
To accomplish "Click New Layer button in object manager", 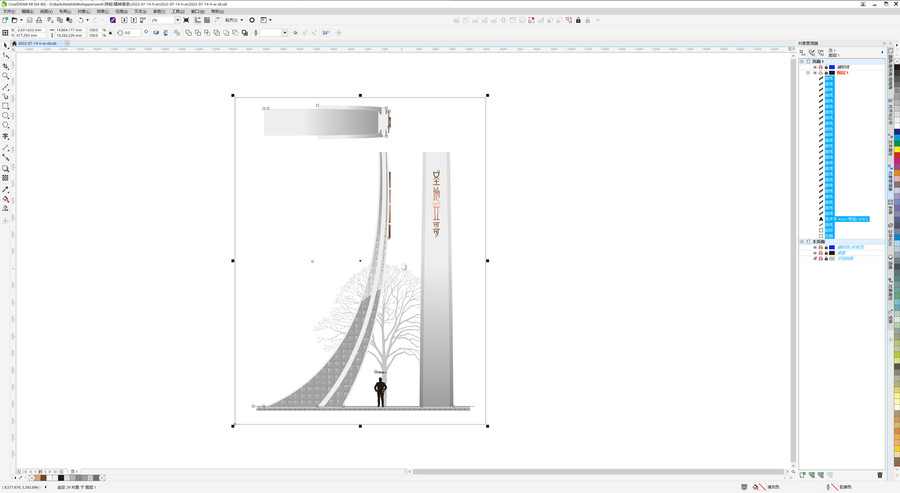I will coord(802,475).
